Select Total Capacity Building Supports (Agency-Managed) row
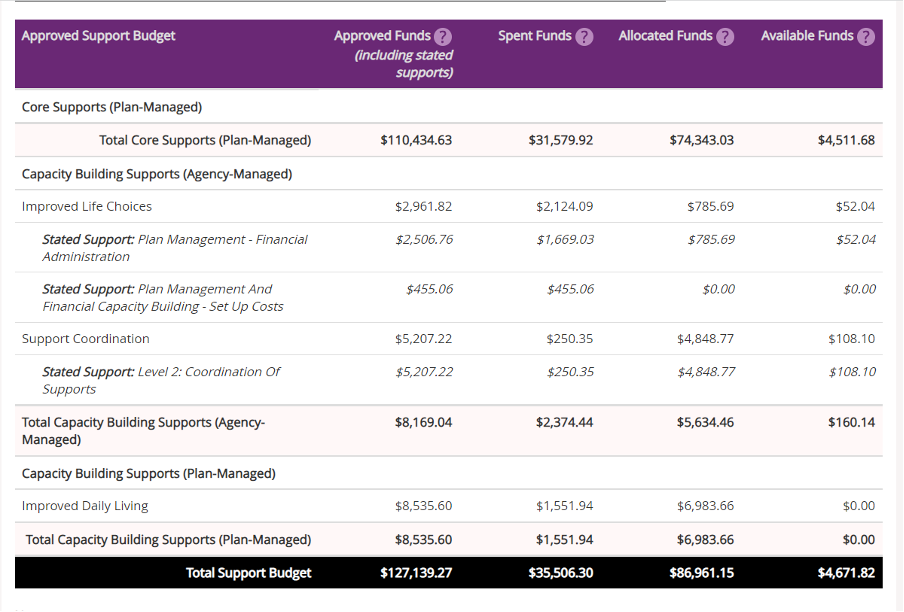Screen dimensions: 904x612 [x=143, y=431]
